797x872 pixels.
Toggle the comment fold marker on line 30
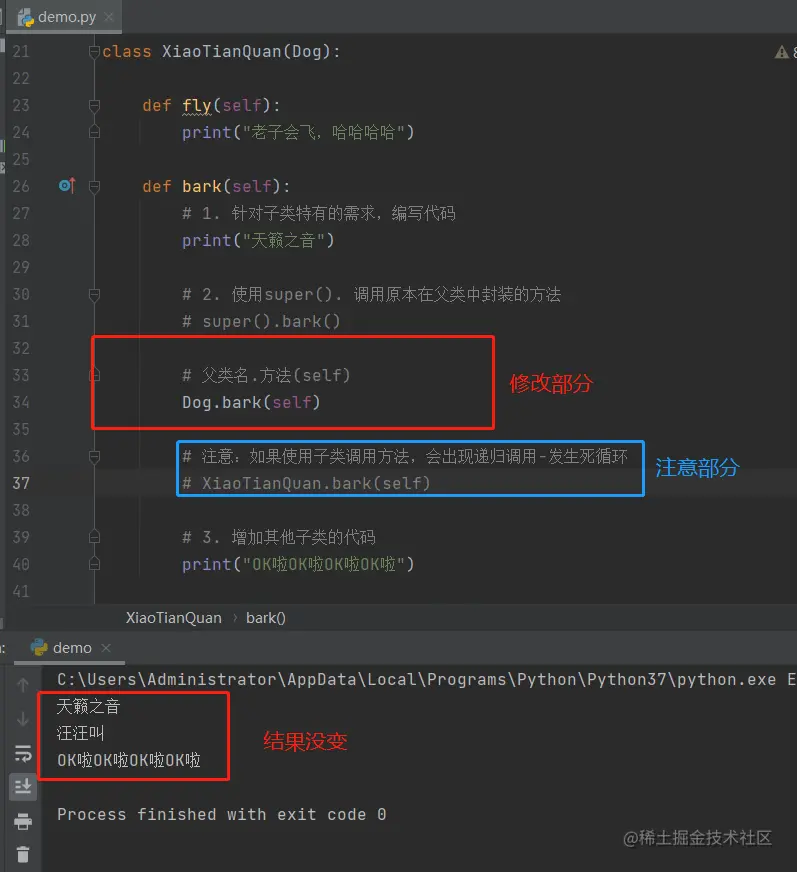pyautogui.click(x=94, y=294)
